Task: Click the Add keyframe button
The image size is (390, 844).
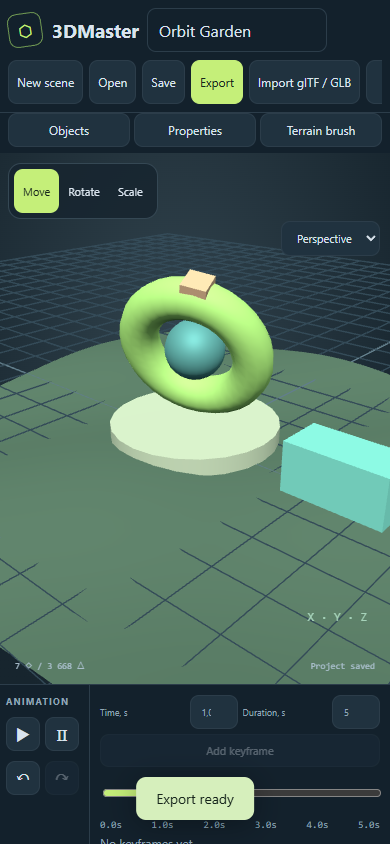Action: pos(240,751)
